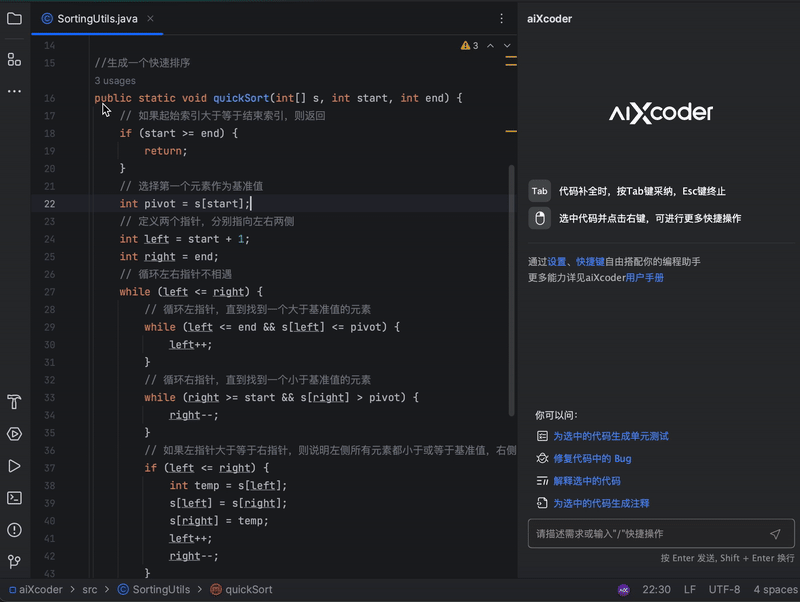Click the TODO panel icon in left sidebar
800x602 pixels.
click(x=13, y=402)
